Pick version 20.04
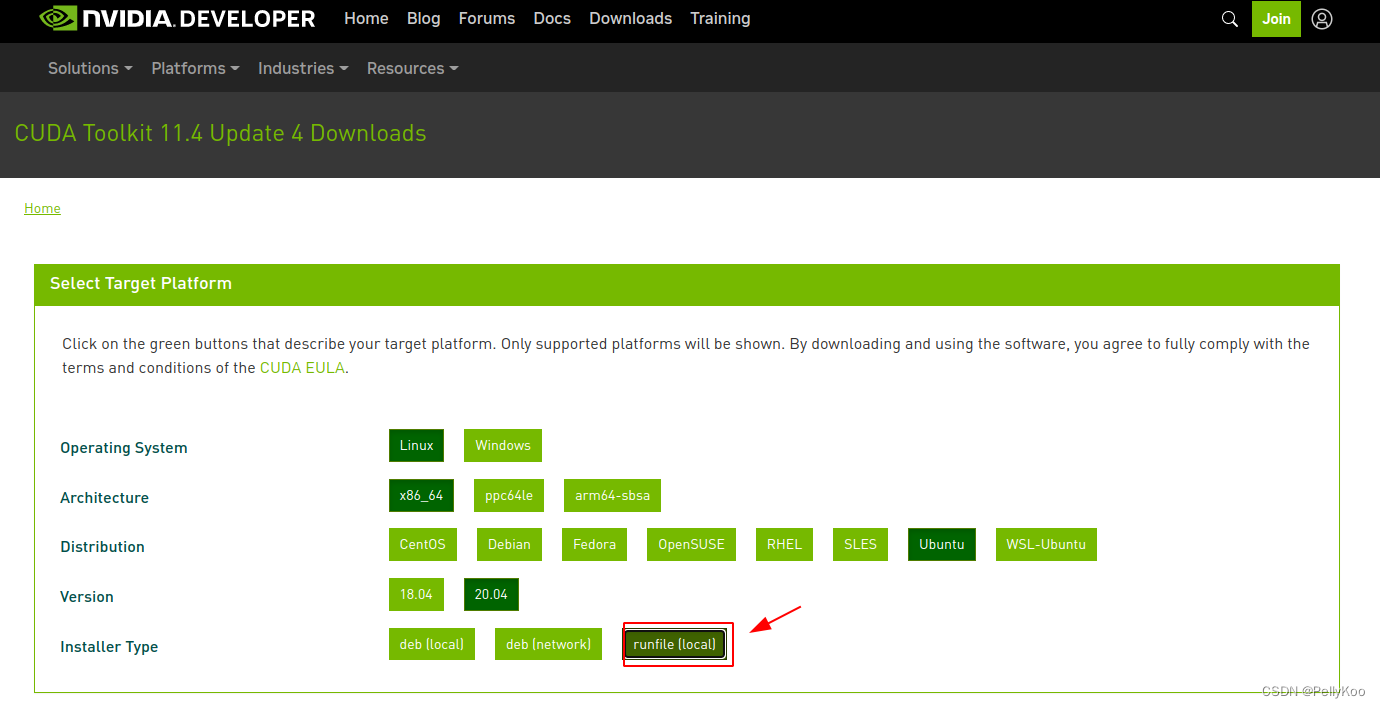 click(x=491, y=594)
